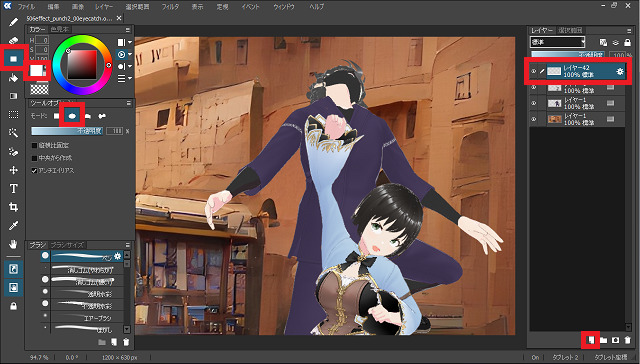Delete brush using brush panel trash icon

coord(127,342)
